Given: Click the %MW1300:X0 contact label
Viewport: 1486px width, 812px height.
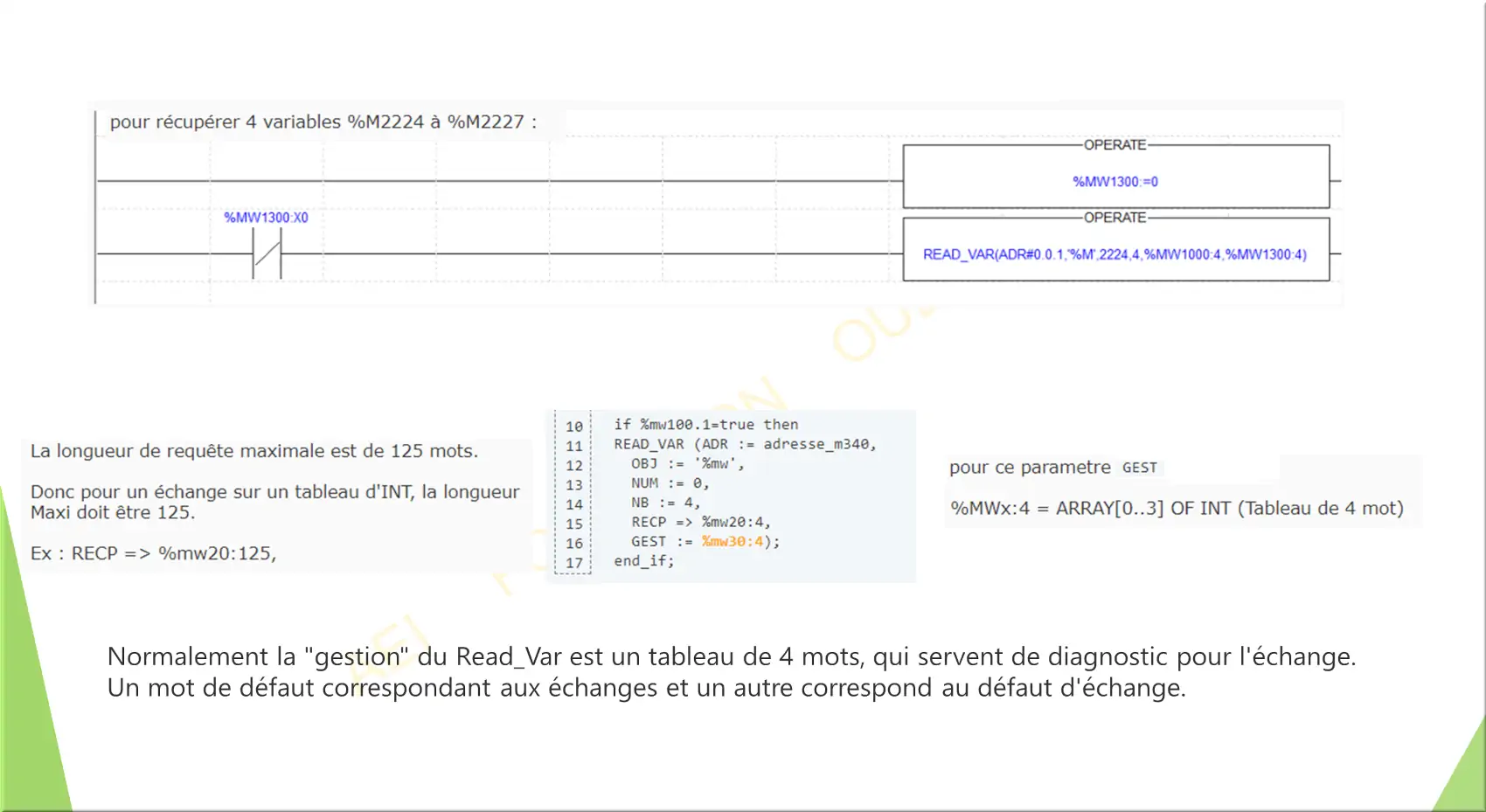Looking at the screenshot, I should click(266, 218).
